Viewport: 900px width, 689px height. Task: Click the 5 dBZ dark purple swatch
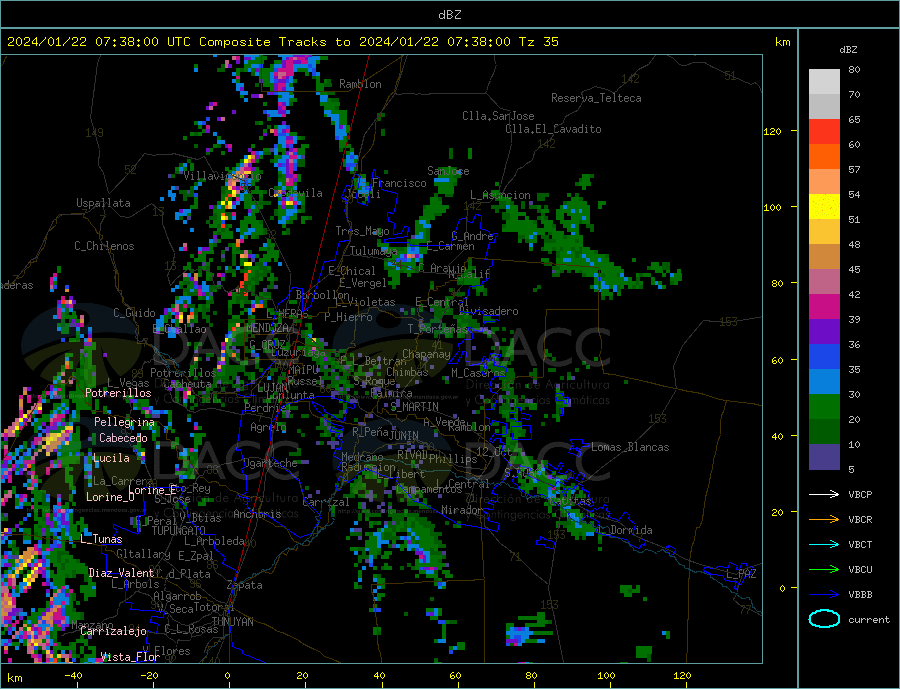tap(824, 457)
